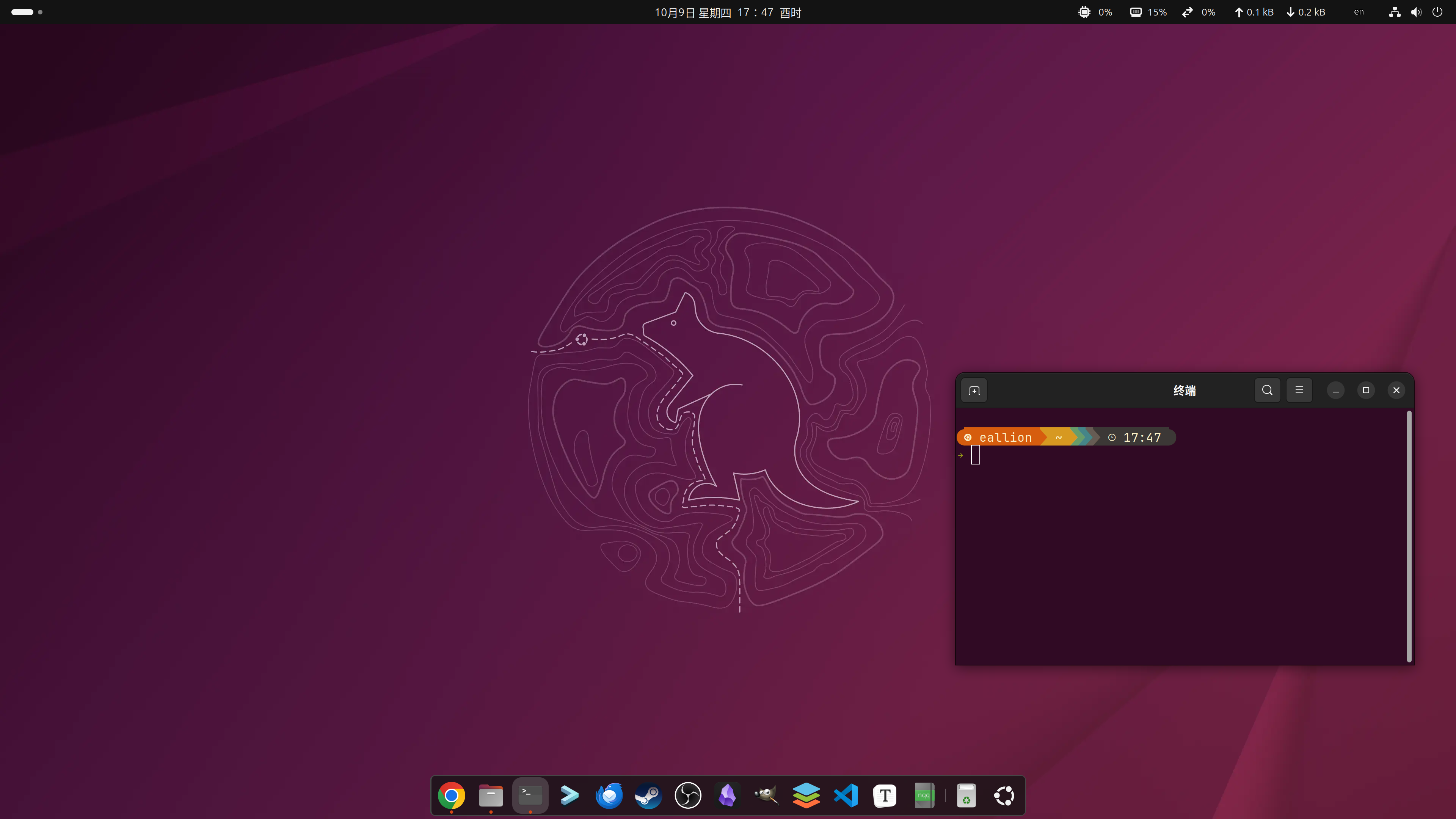Show applications via Ubuntu logo

(x=1004, y=796)
